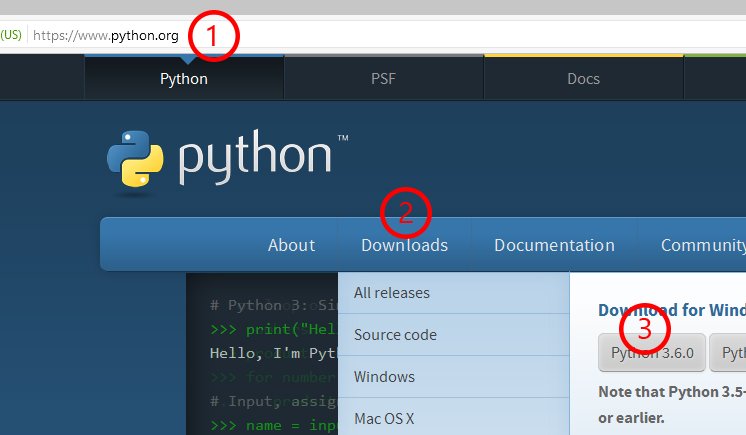Select Mac OS X in Downloads dropdown
Viewport: 746px width, 435px height.
(x=453, y=417)
